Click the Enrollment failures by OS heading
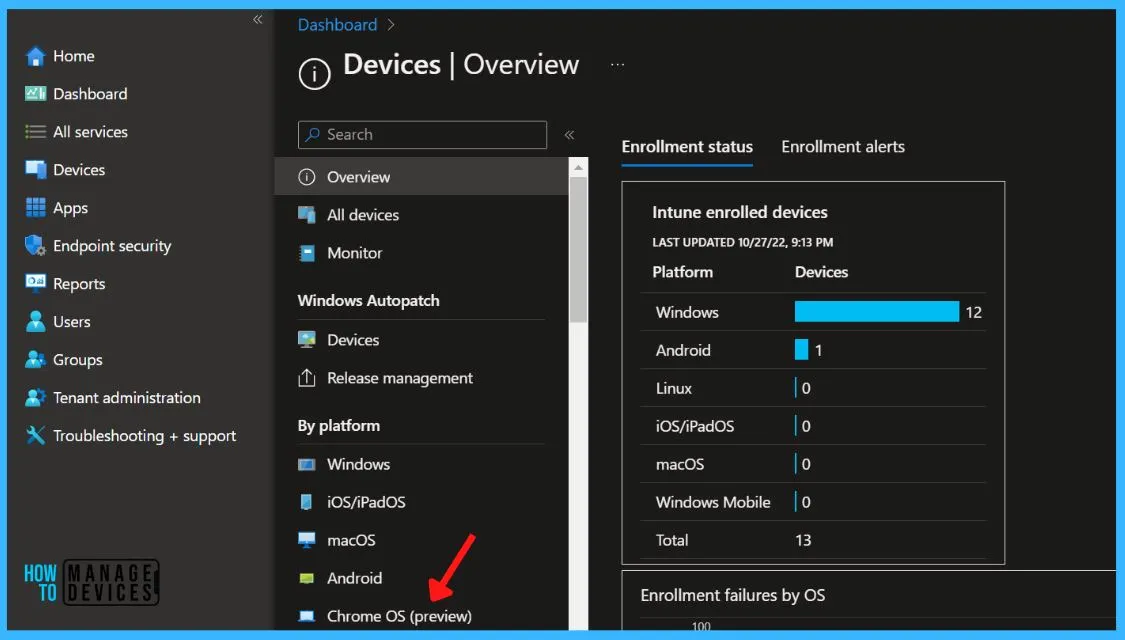Viewport: 1125px width, 640px height. 733,596
